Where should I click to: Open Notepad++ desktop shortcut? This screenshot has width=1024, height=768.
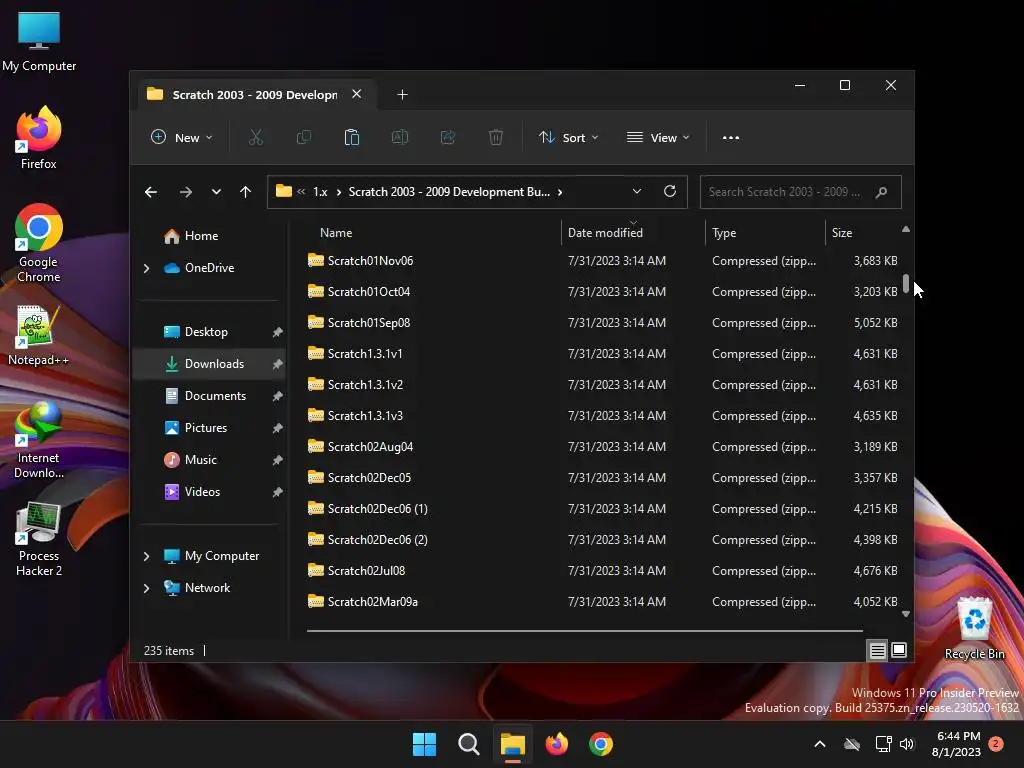click(x=39, y=334)
